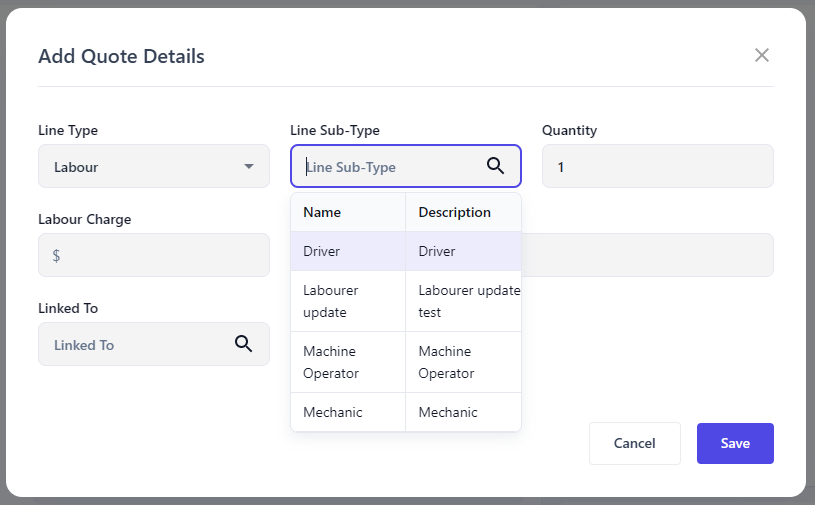The image size is (815, 505).
Task: Focus the Line Sub-Type search field
Action: 390,167
